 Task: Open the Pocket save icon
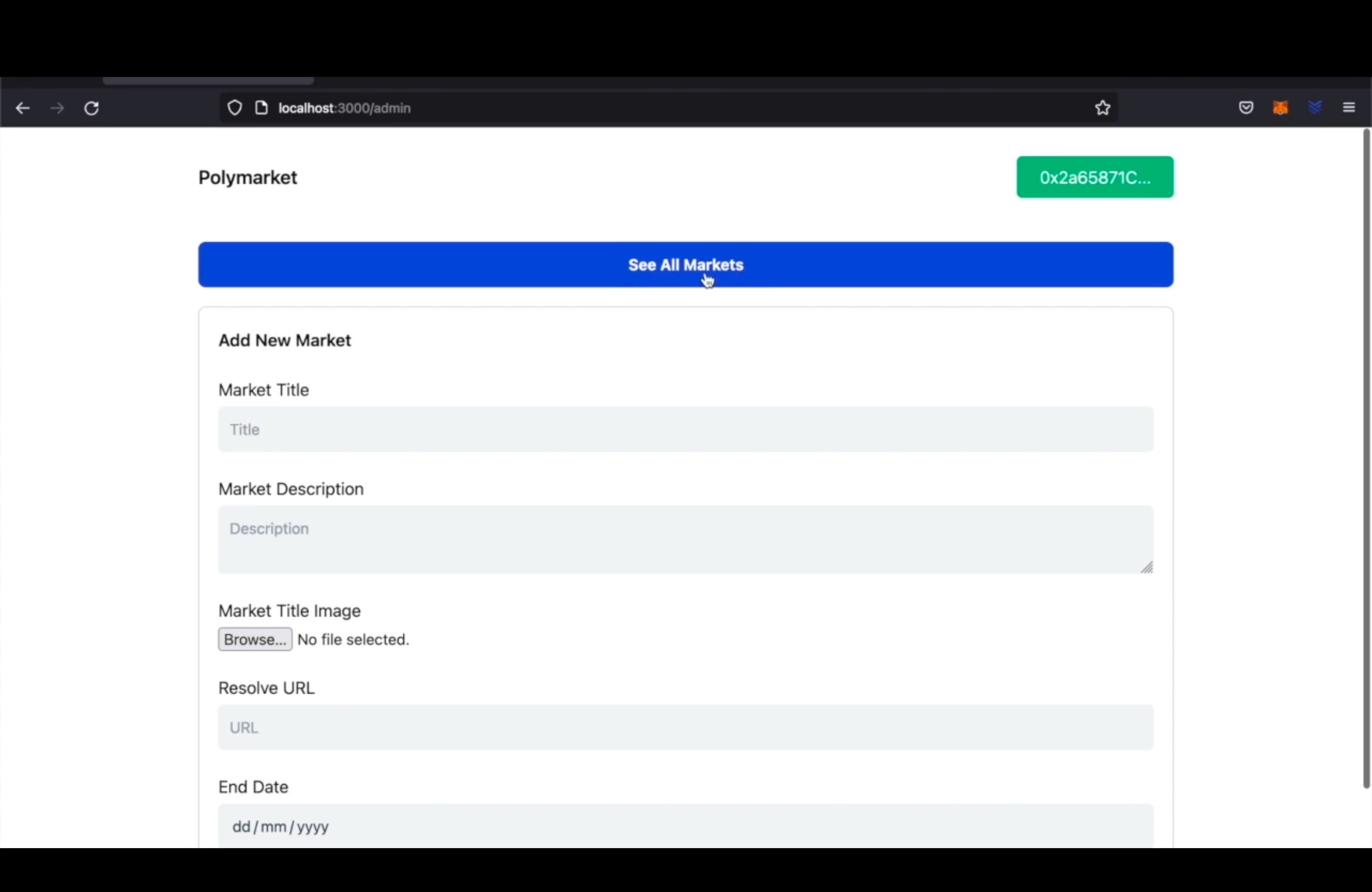[1246, 108]
